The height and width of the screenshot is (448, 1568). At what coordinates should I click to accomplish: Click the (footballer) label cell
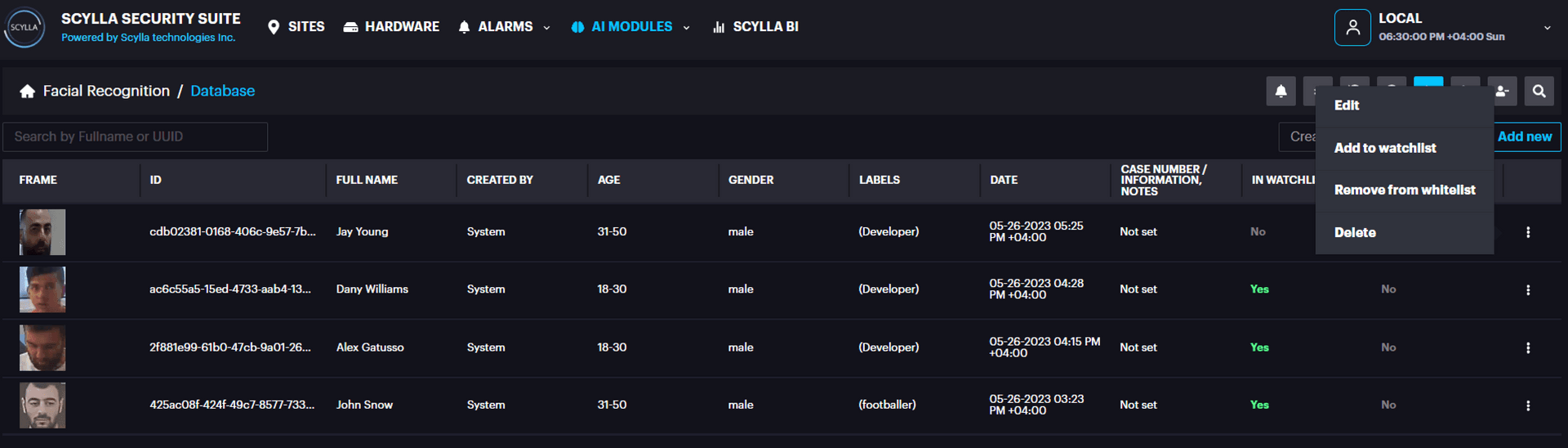(x=887, y=405)
